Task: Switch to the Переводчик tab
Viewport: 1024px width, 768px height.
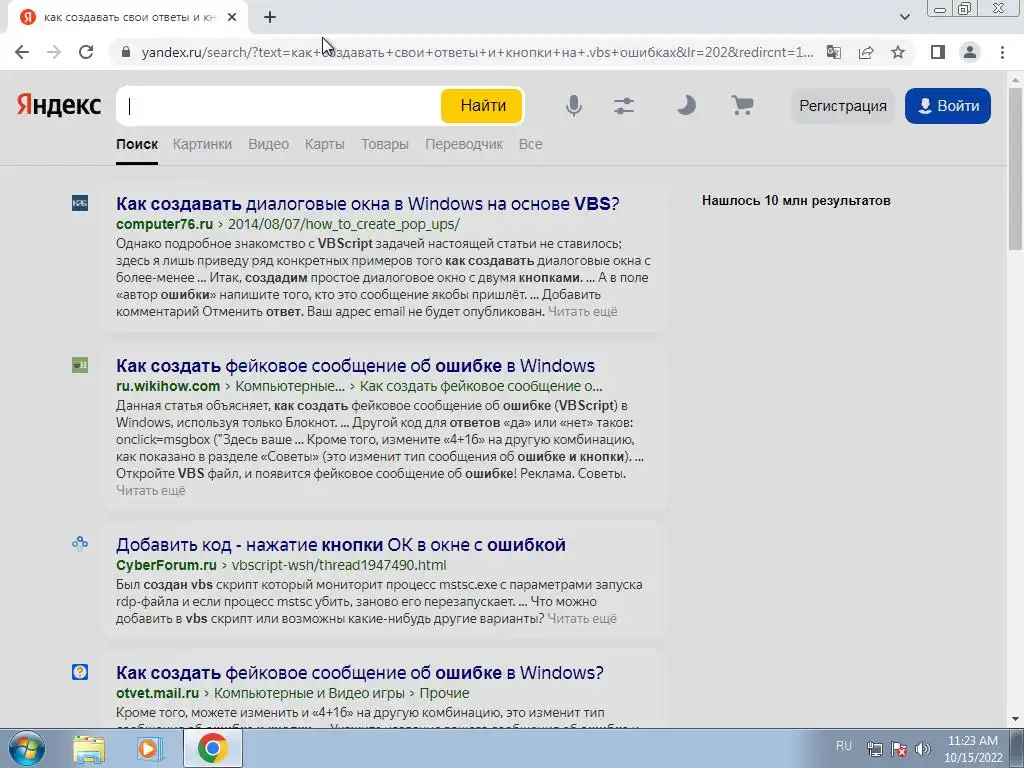Action: [464, 144]
